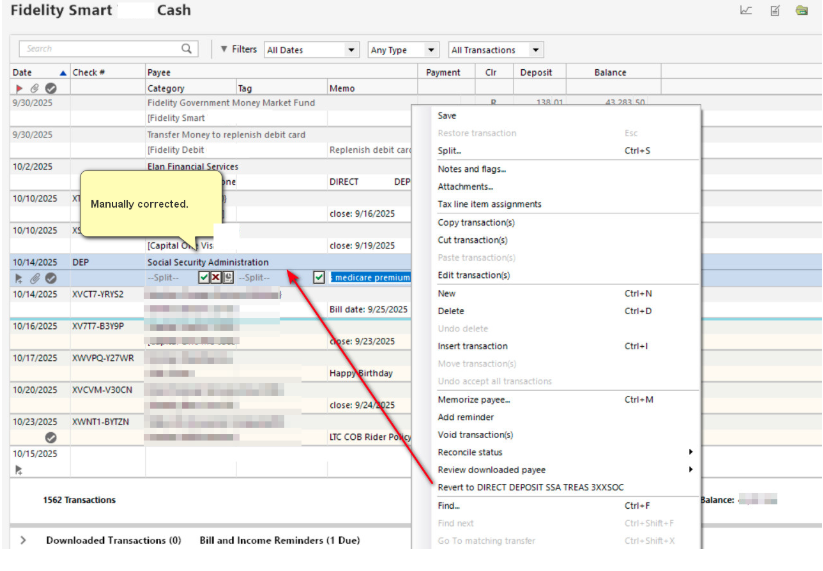The width and height of the screenshot is (823, 571).
Task: Switch to Bill and Income Reminders tab
Action: (279, 540)
